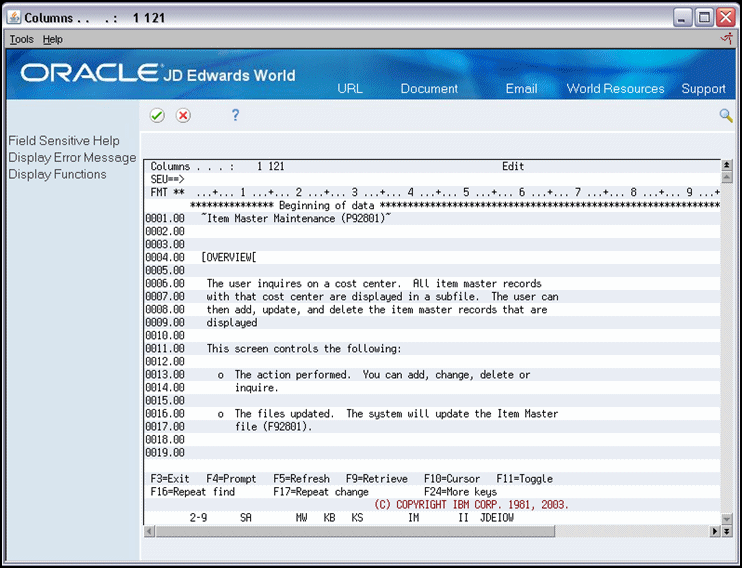Click the red X cancel icon

(183, 115)
